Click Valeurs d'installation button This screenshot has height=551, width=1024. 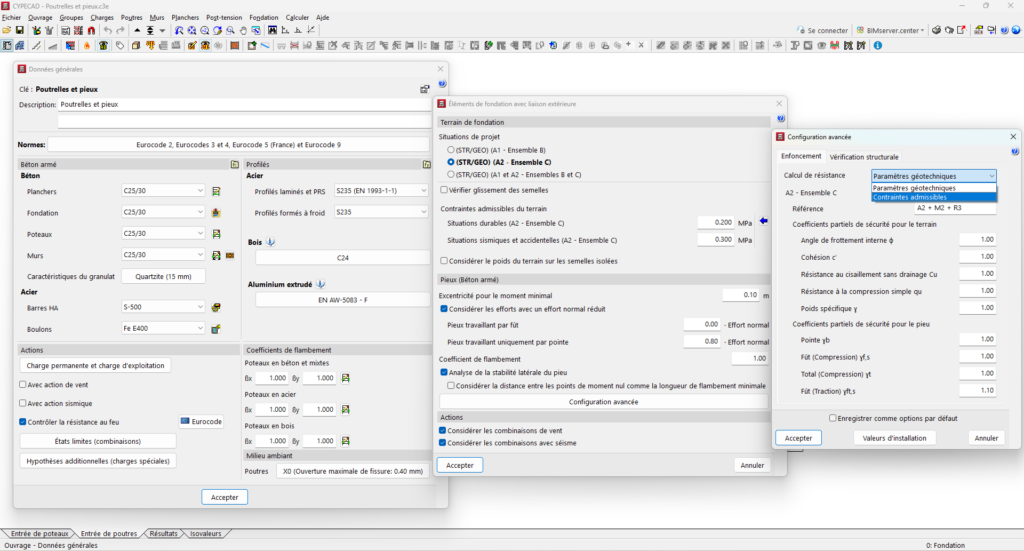click(894, 438)
